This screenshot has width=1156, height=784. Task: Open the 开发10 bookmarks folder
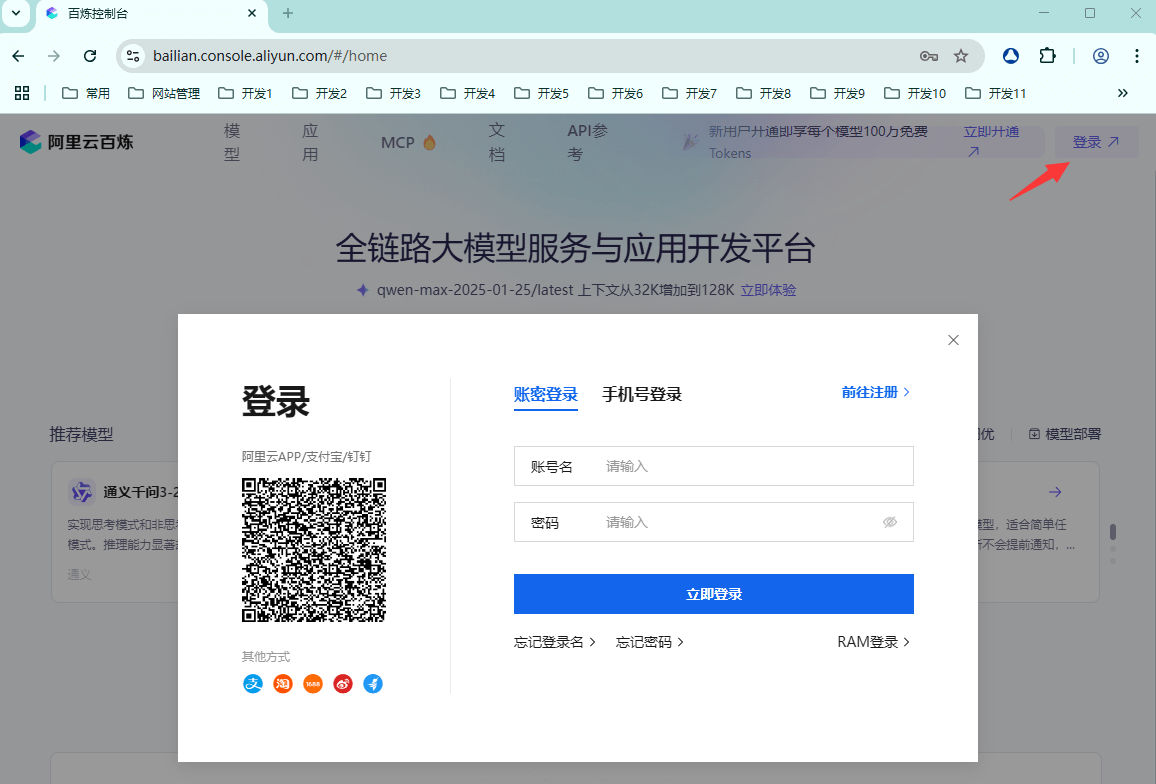tap(915, 93)
